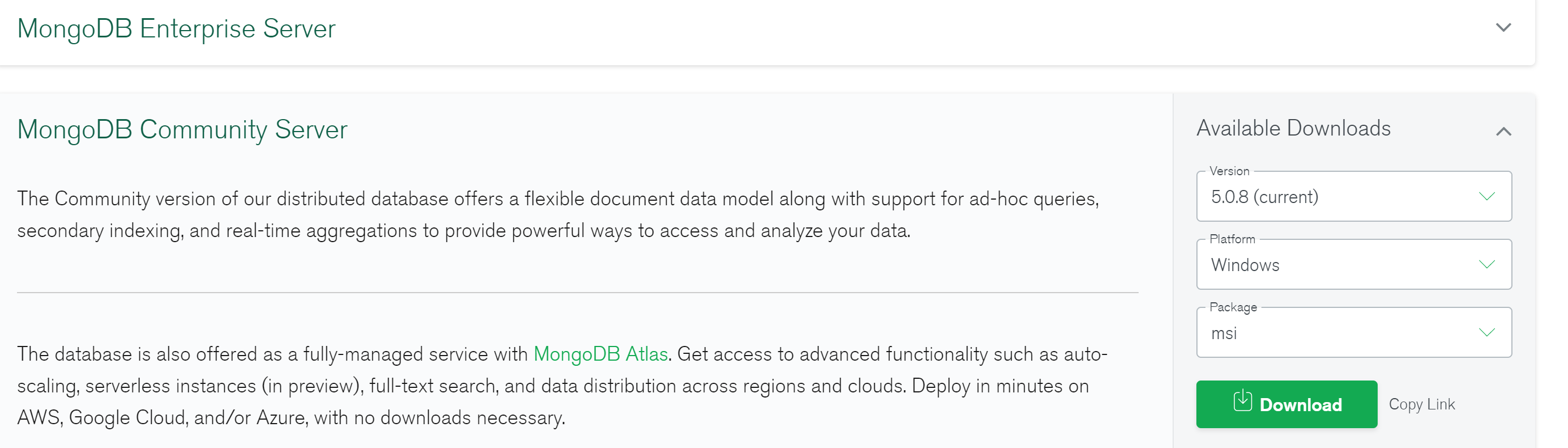The image size is (1568, 448).
Task: Click the Version field label
Action: click(x=1229, y=171)
